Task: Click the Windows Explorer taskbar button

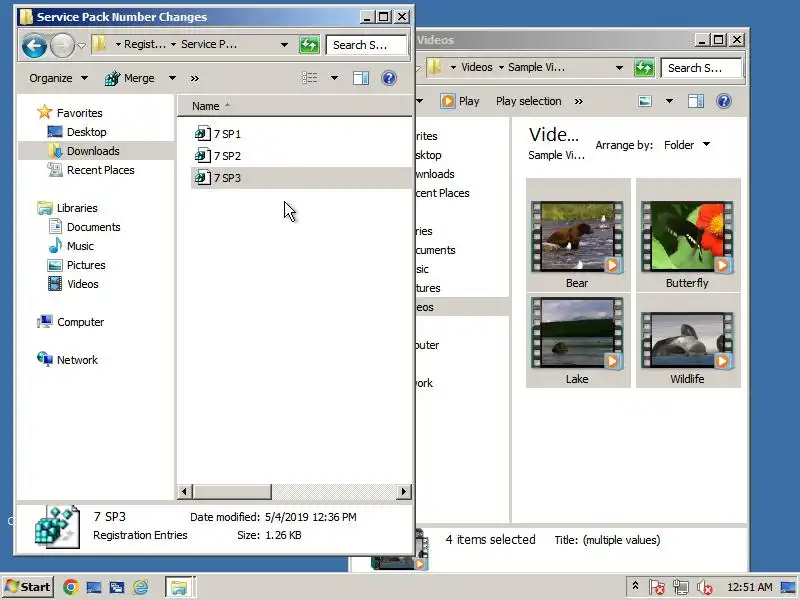Action: click(x=179, y=587)
